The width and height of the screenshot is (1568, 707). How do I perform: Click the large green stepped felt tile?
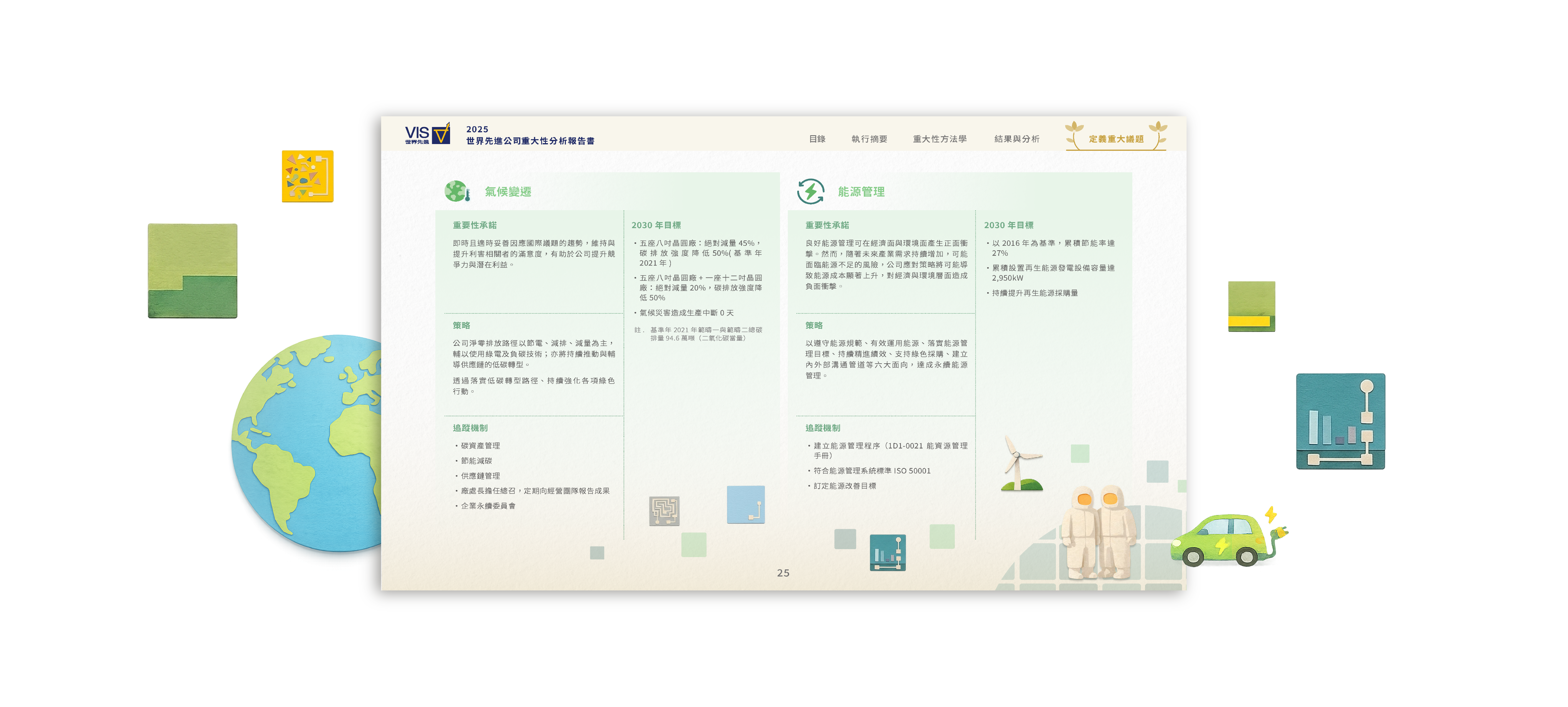[x=192, y=270]
